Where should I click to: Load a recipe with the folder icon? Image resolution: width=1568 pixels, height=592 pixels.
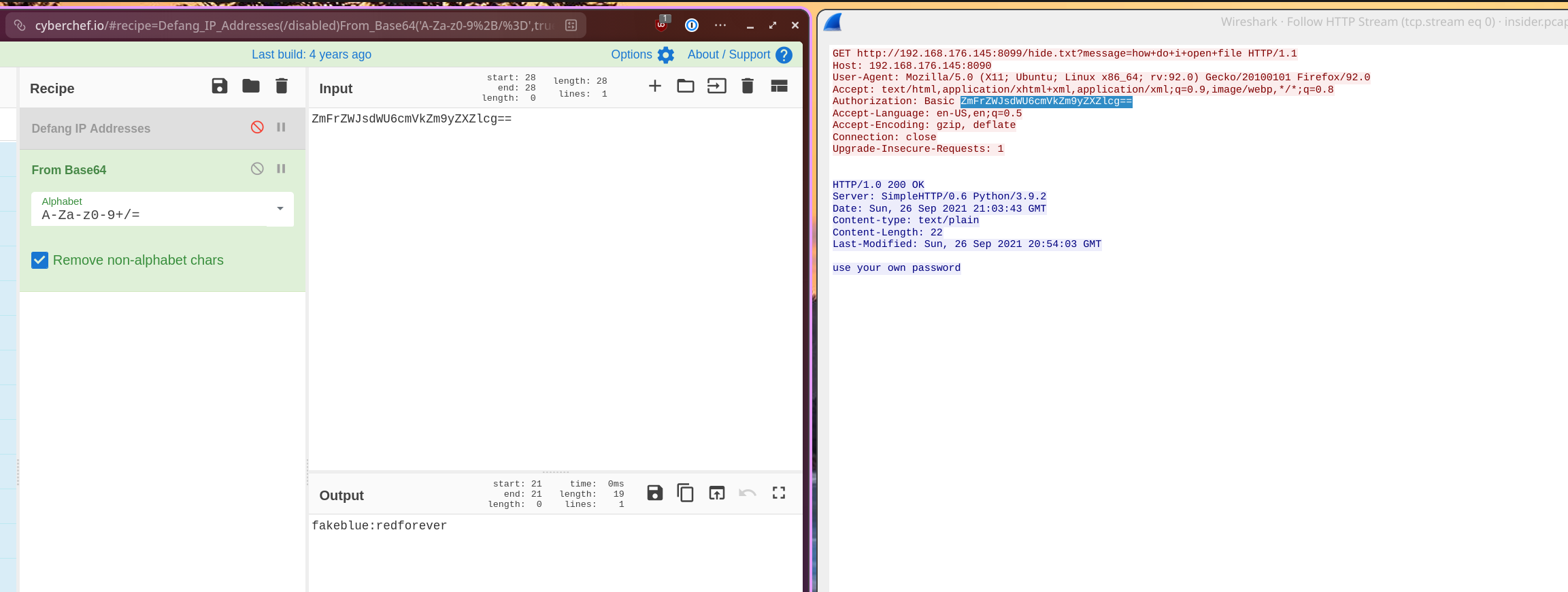coord(251,86)
